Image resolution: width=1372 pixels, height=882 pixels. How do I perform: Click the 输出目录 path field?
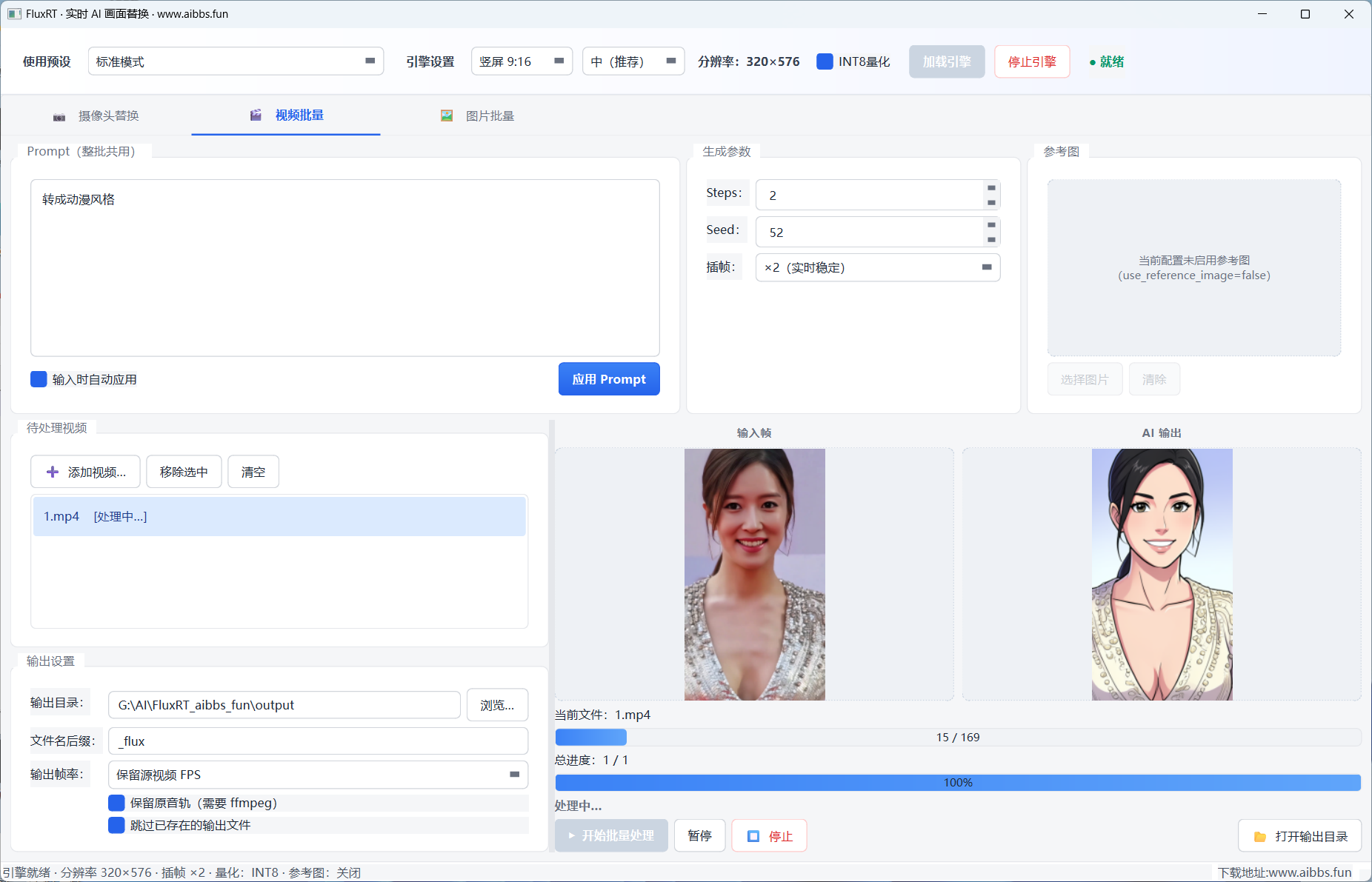284,705
